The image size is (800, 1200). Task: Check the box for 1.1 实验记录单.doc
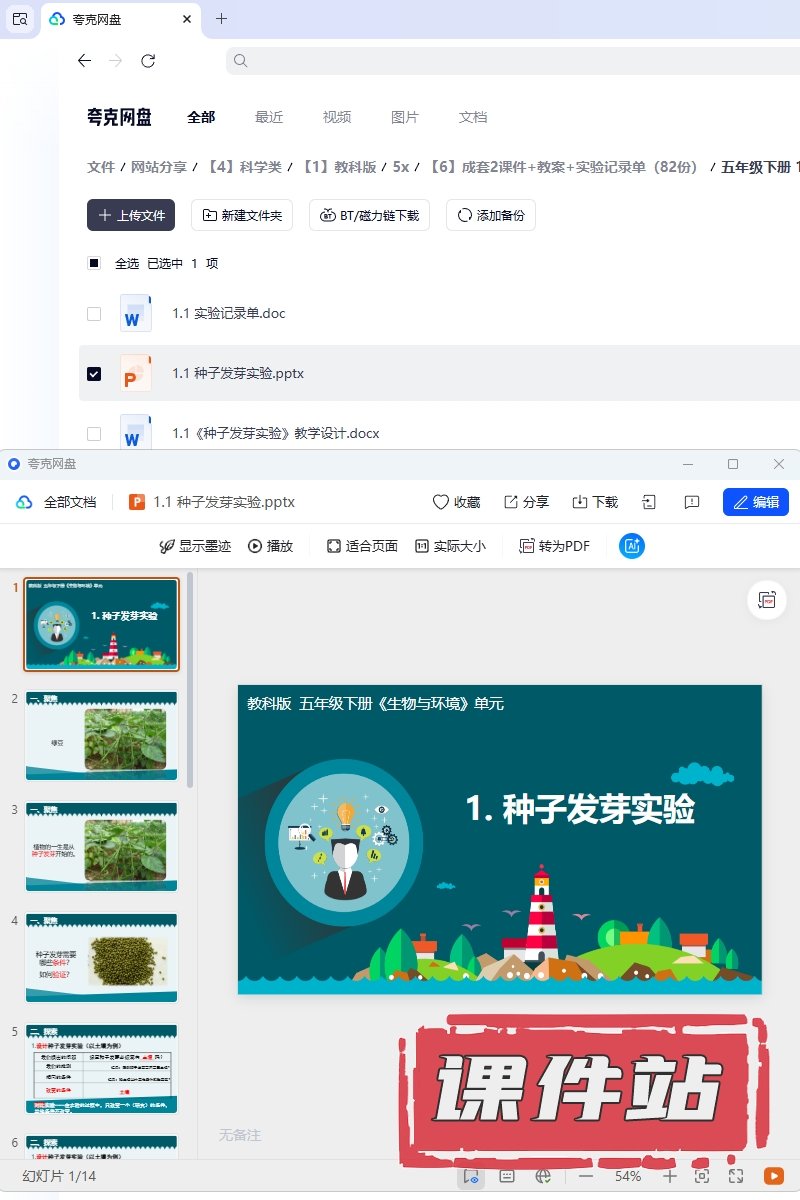pyautogui.click(x=94, y=313)
